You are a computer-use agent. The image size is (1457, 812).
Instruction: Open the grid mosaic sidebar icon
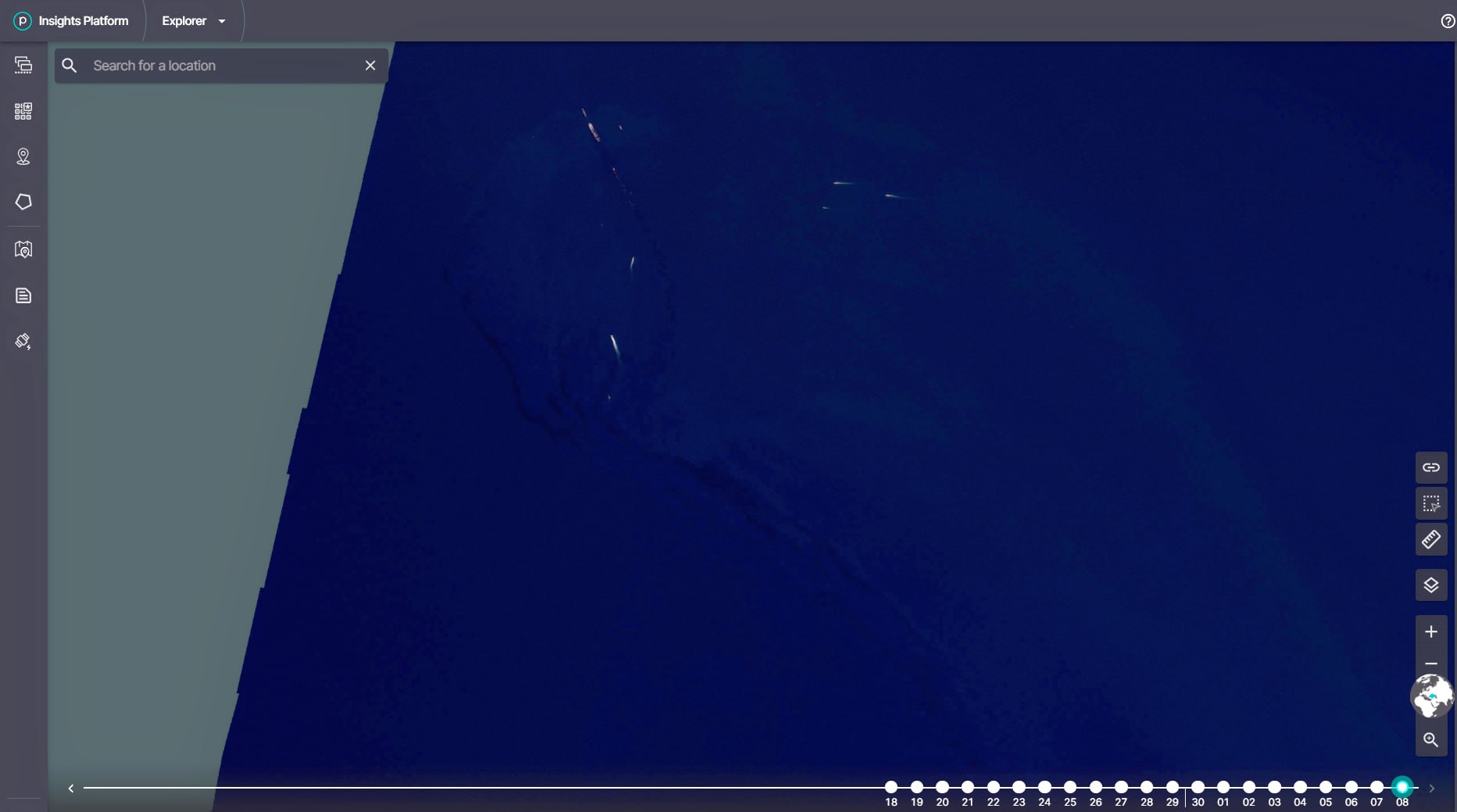(23, 111)
